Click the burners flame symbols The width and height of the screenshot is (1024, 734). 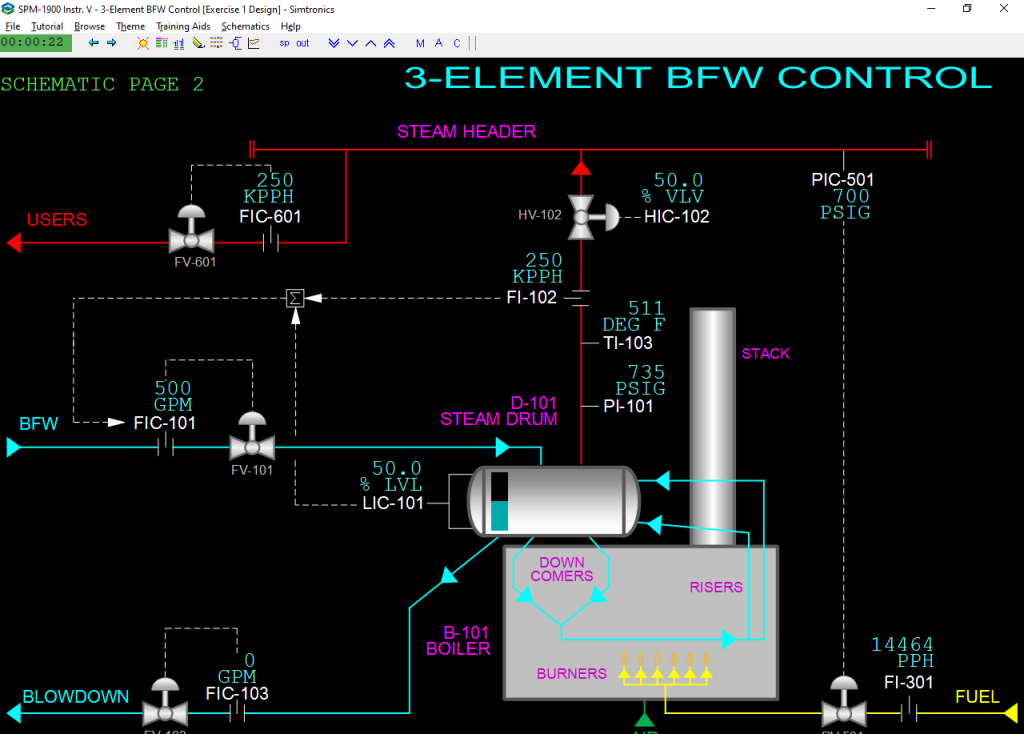point(665,667)
